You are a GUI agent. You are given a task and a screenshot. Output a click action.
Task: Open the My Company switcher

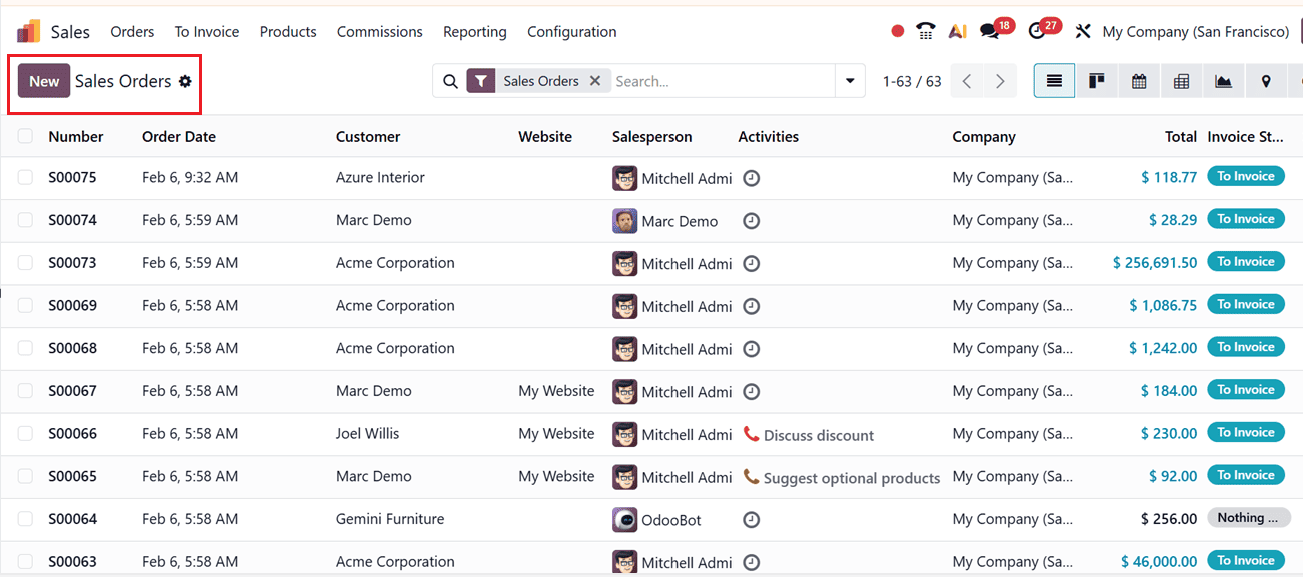[1195, 31]
